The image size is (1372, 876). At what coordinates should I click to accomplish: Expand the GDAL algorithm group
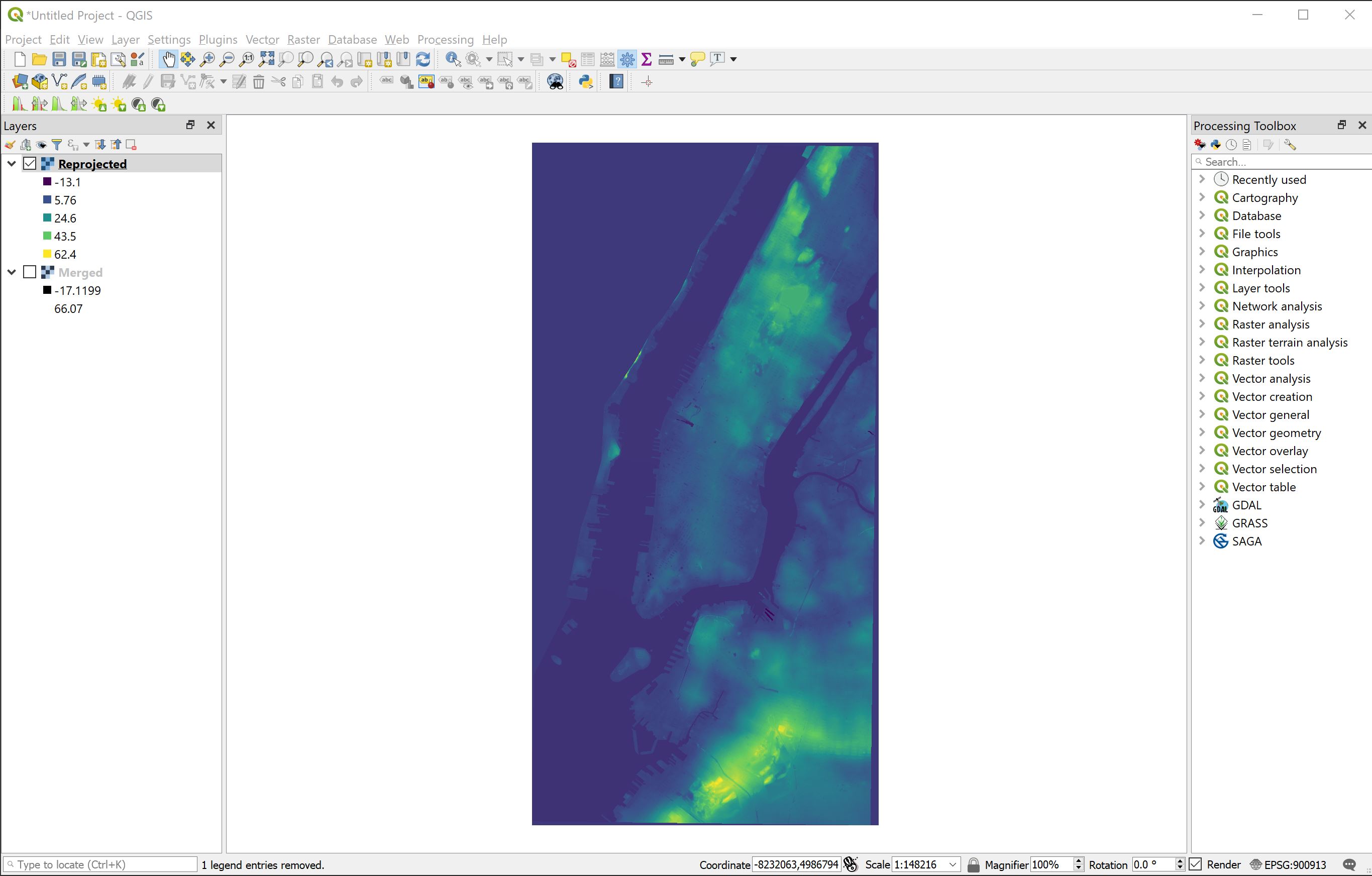click(x=1202, y=505)
